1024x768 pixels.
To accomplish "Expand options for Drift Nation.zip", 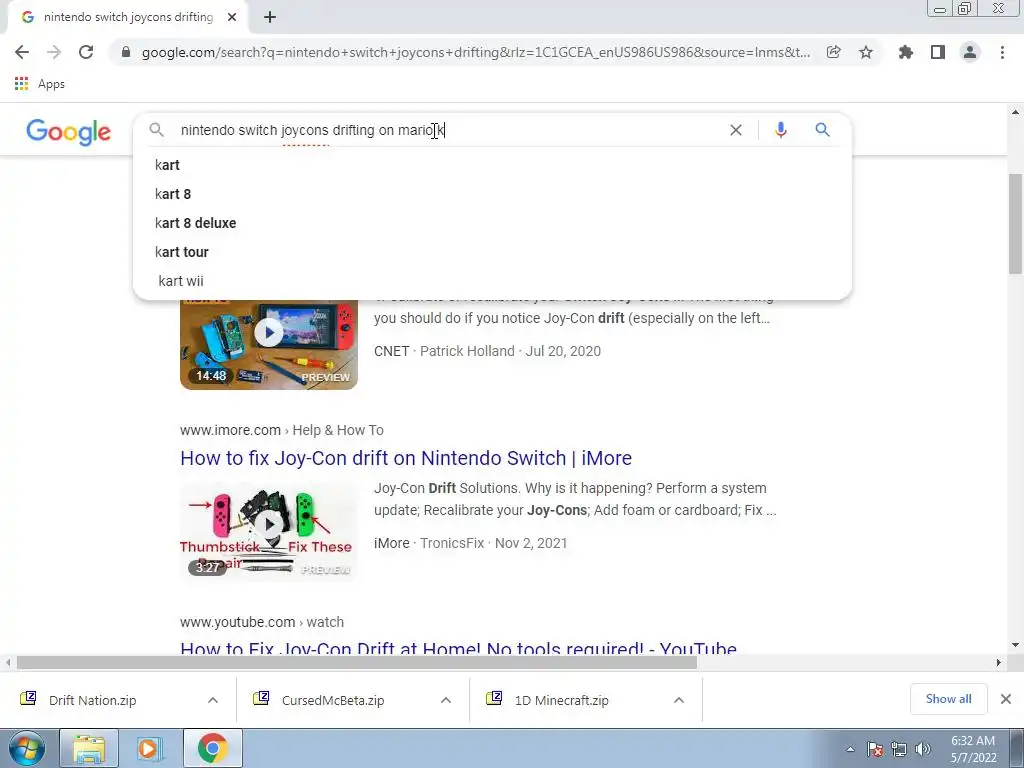I will click(x=213, y=700).
